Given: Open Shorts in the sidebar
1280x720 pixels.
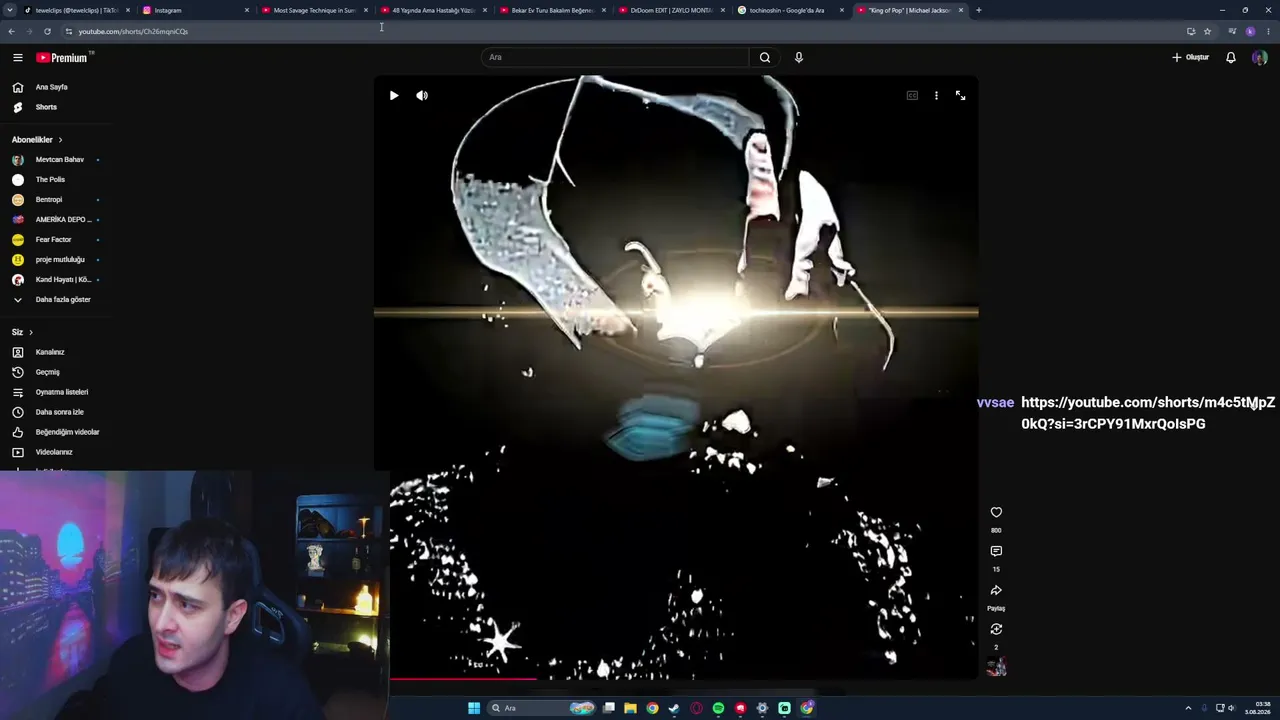Looking at the screenshot, I should click(56, 107).
